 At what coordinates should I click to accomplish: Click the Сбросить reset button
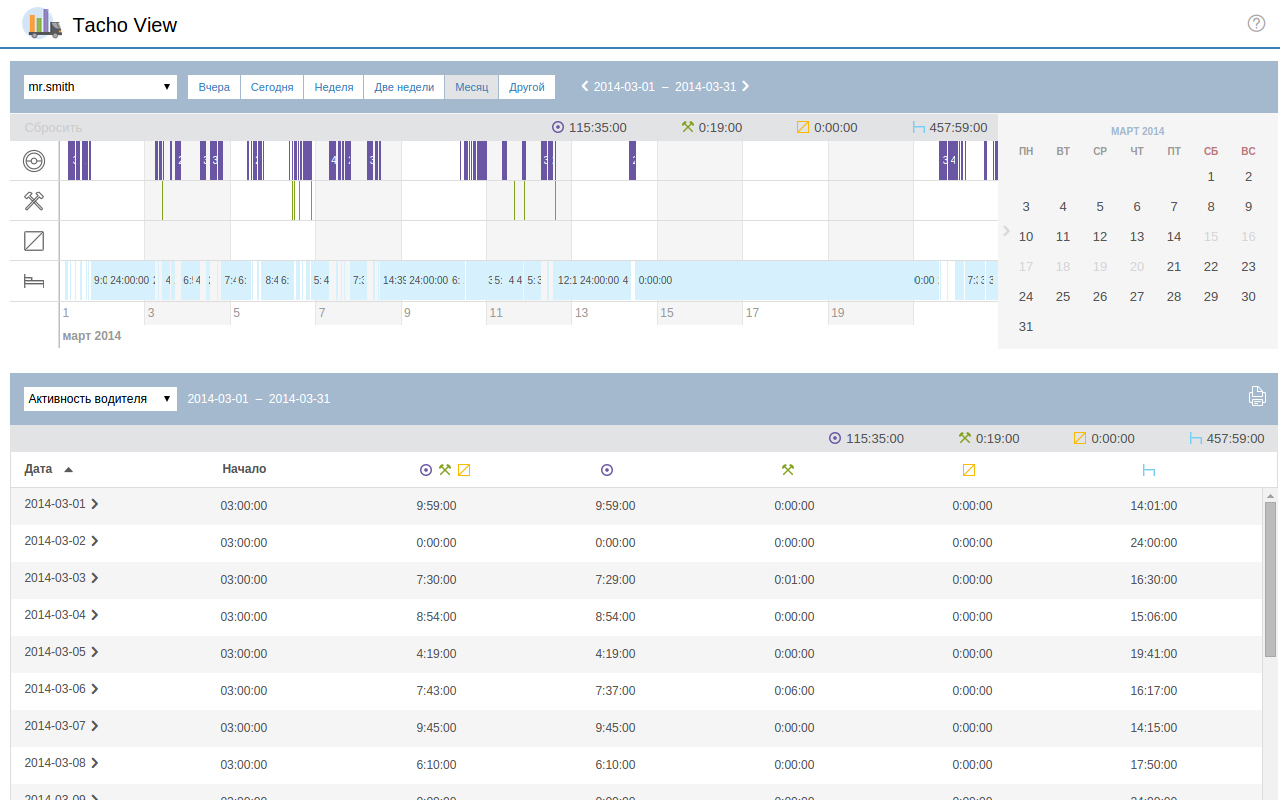[x=53, y=128]
